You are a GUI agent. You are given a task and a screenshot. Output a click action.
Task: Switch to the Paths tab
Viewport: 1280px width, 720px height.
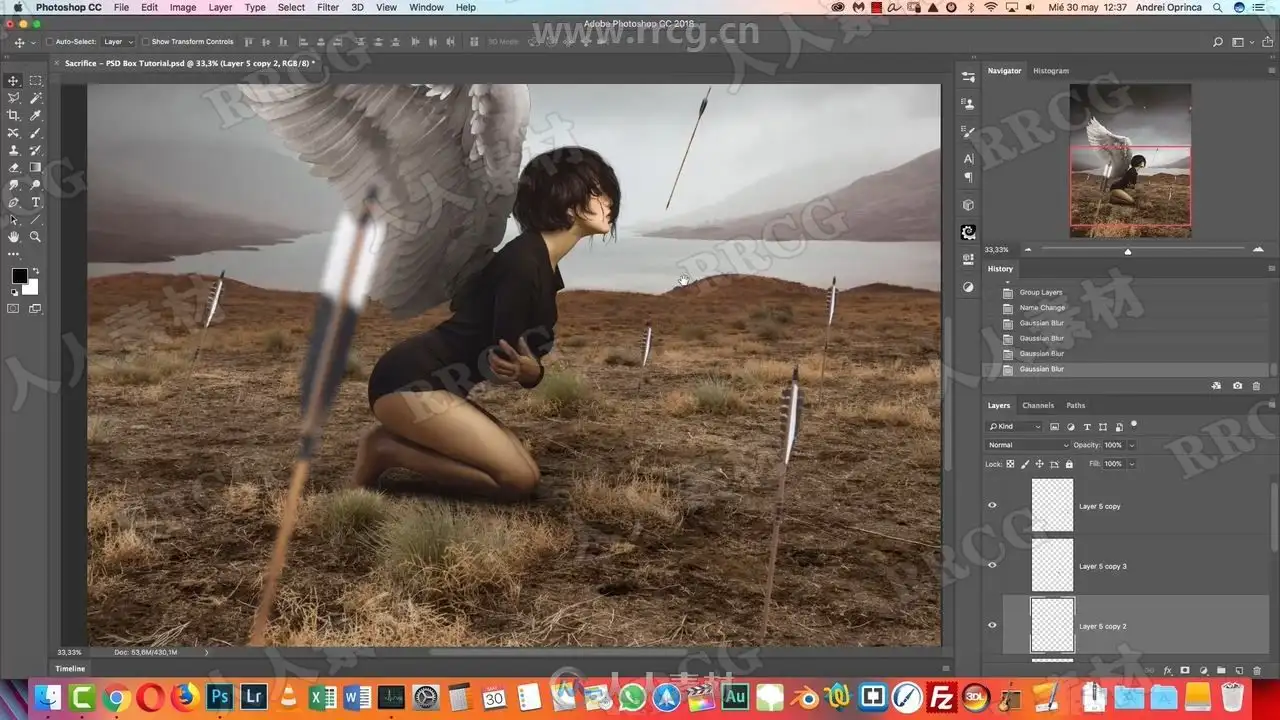[x=1075, y=405]
